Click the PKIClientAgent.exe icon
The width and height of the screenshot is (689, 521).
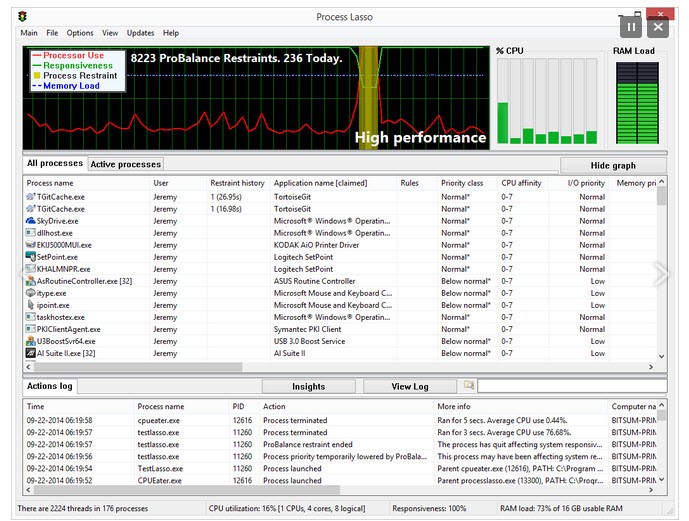tap(30, 329)
